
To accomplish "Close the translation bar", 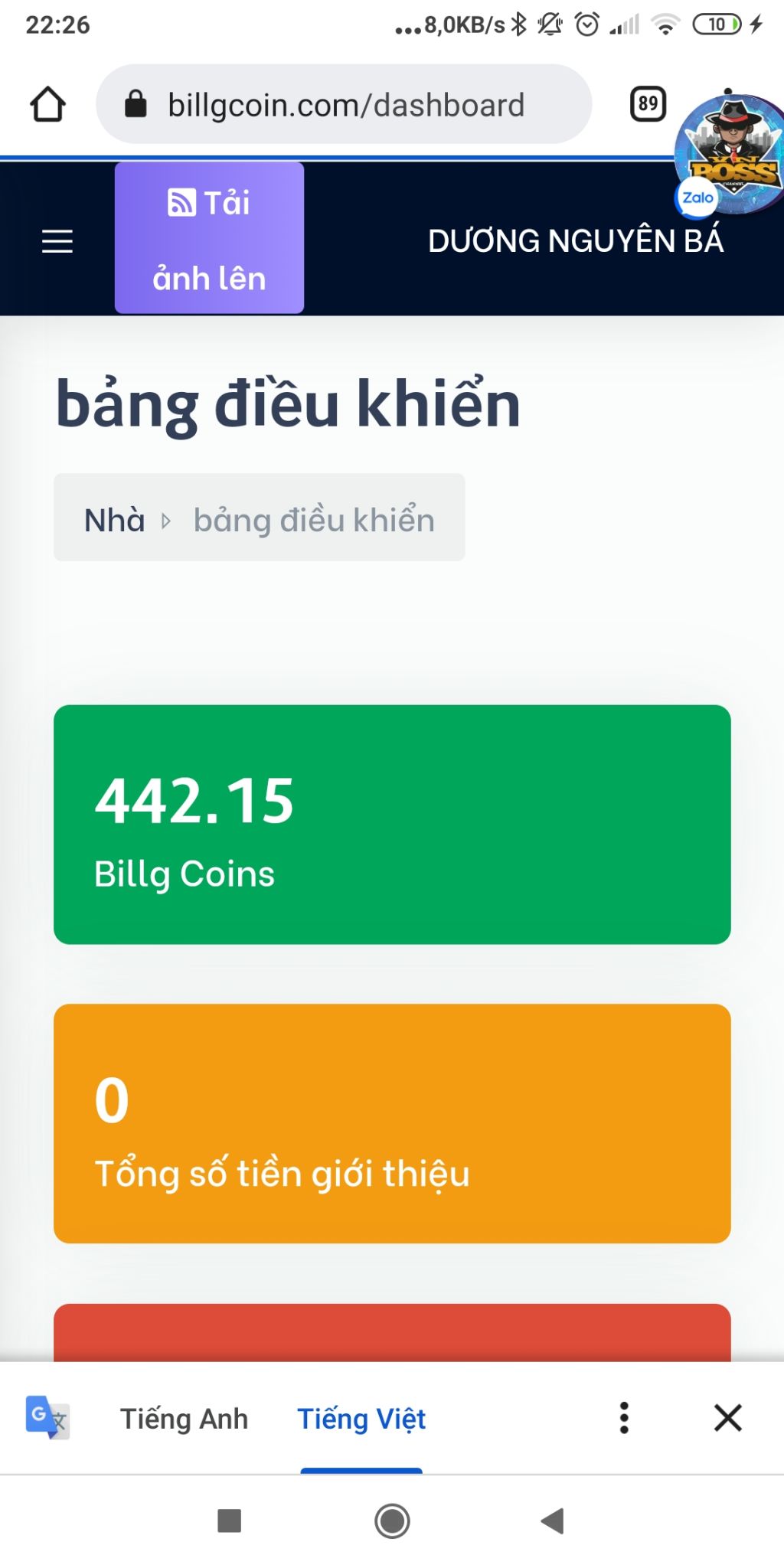I will (727, 1418).
